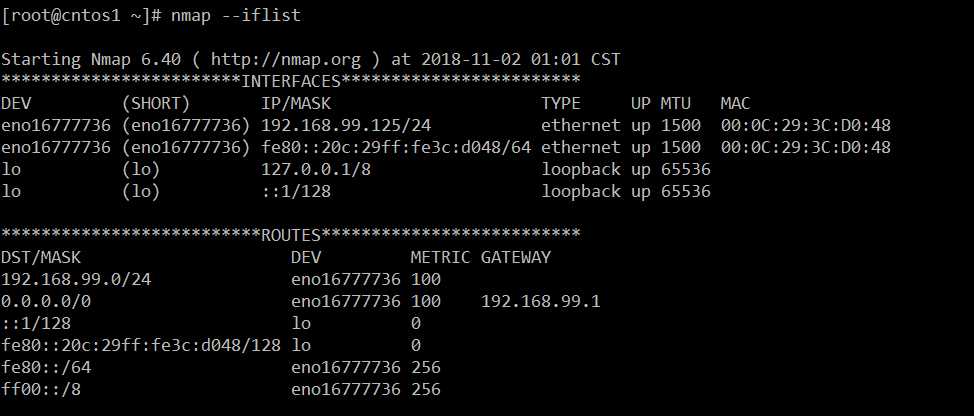Click the ::1/128 interface address

point(296,191)
